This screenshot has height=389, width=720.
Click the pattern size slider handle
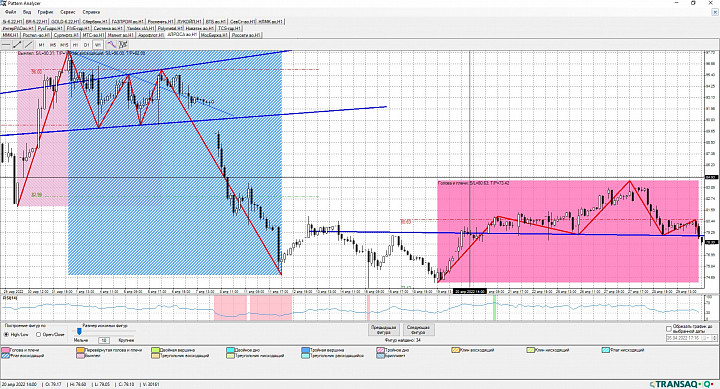coord(79,331)
